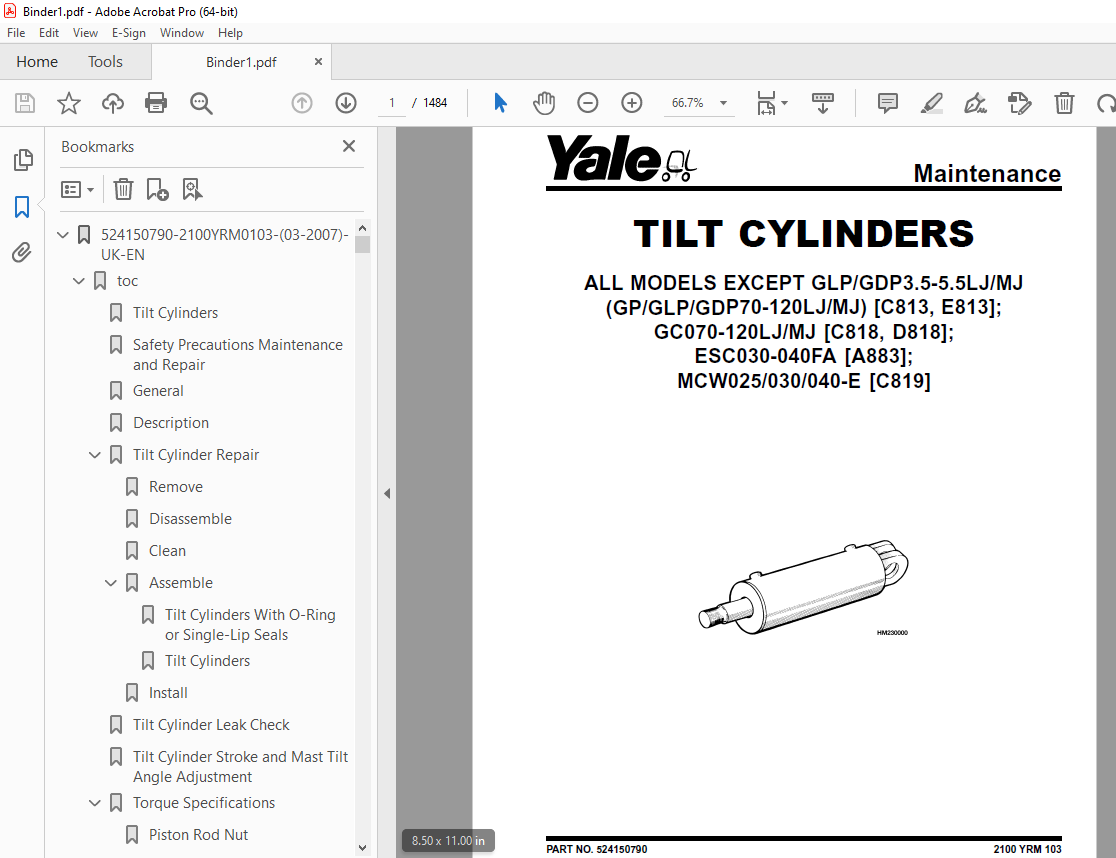Open the View menu
The width and height of the screenshot is (1116, 858).
tap(85, 33)
